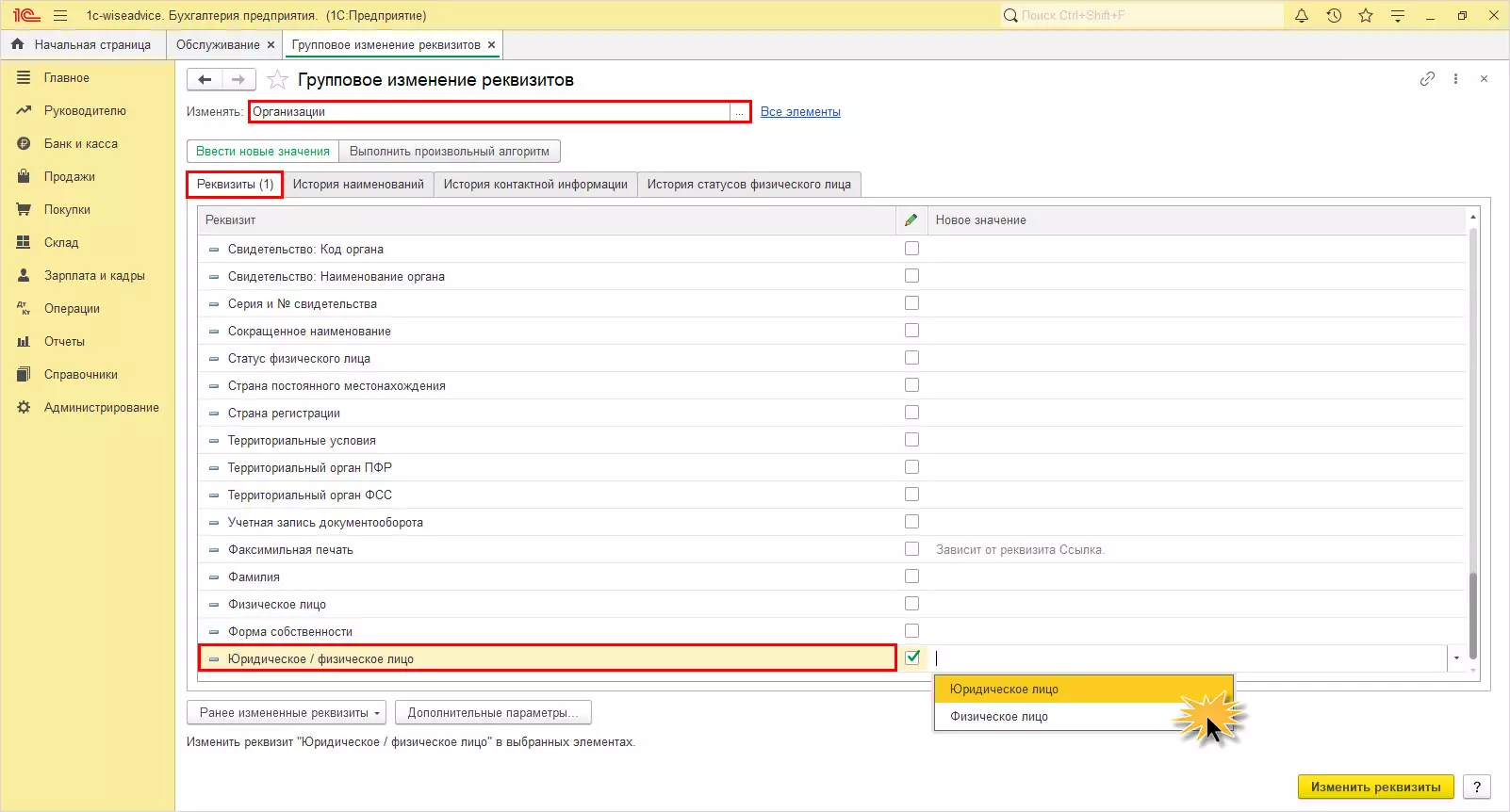The height and width of the screenshot is (812, 1510).
Task: Add this form to favorites star
Action: (x=277, y=80)
